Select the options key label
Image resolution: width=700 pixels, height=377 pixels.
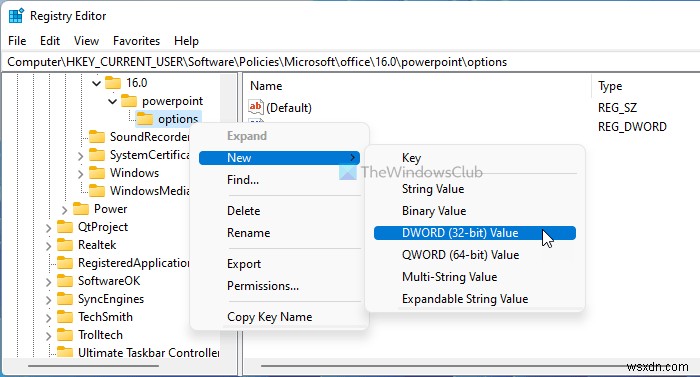coord(178,119)
